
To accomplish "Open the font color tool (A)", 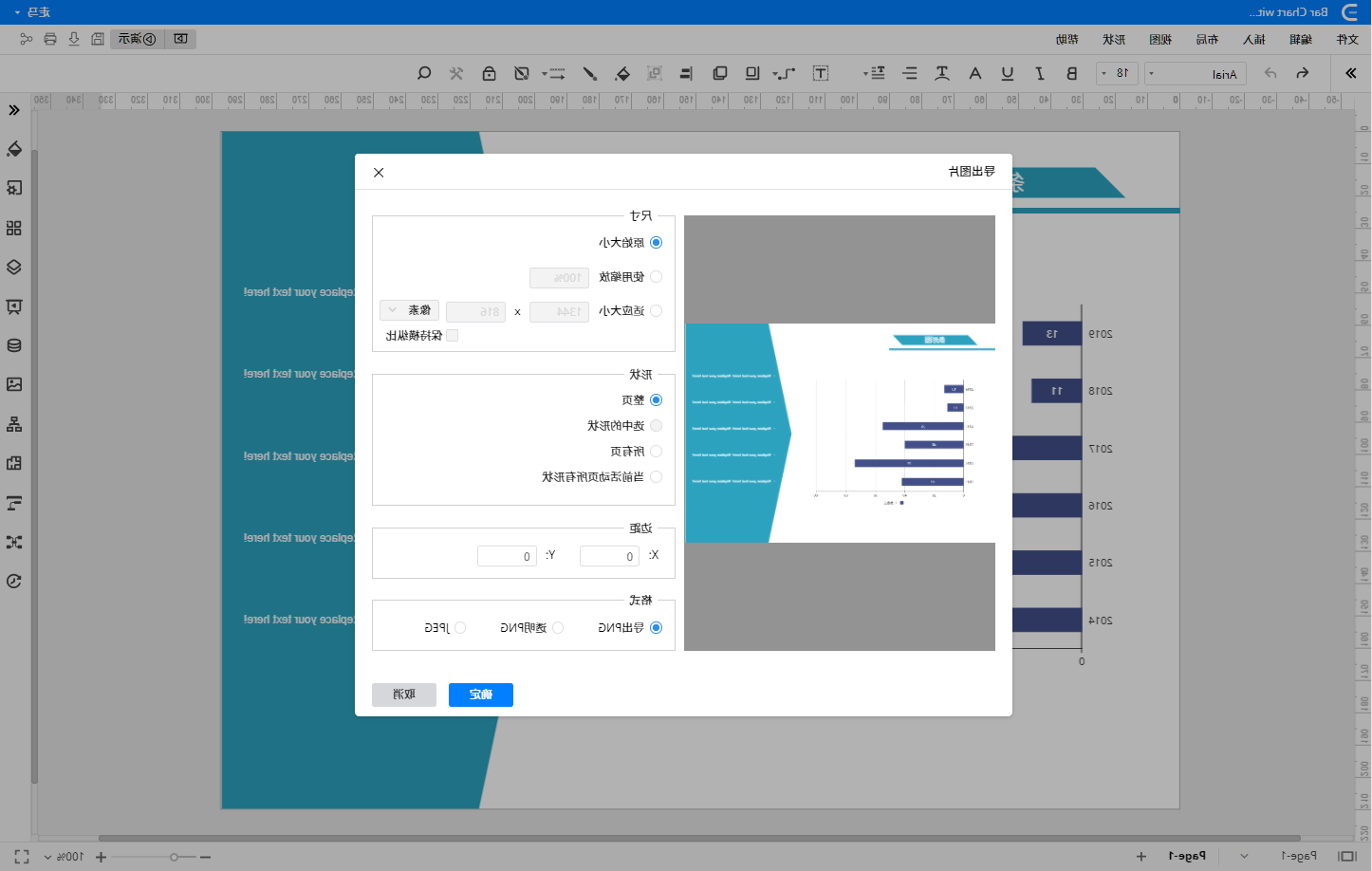I will 974,73.
